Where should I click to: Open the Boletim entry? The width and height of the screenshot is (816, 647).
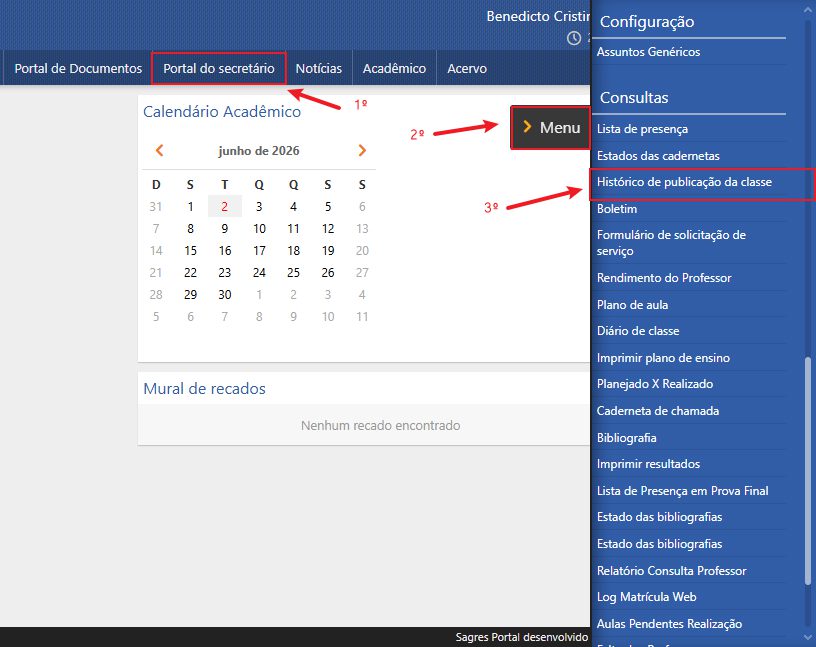coord(617,209)
